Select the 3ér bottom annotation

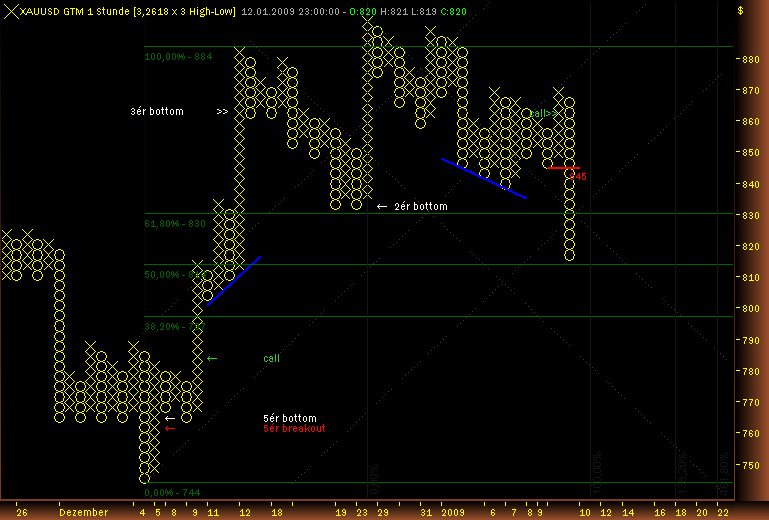157,111
